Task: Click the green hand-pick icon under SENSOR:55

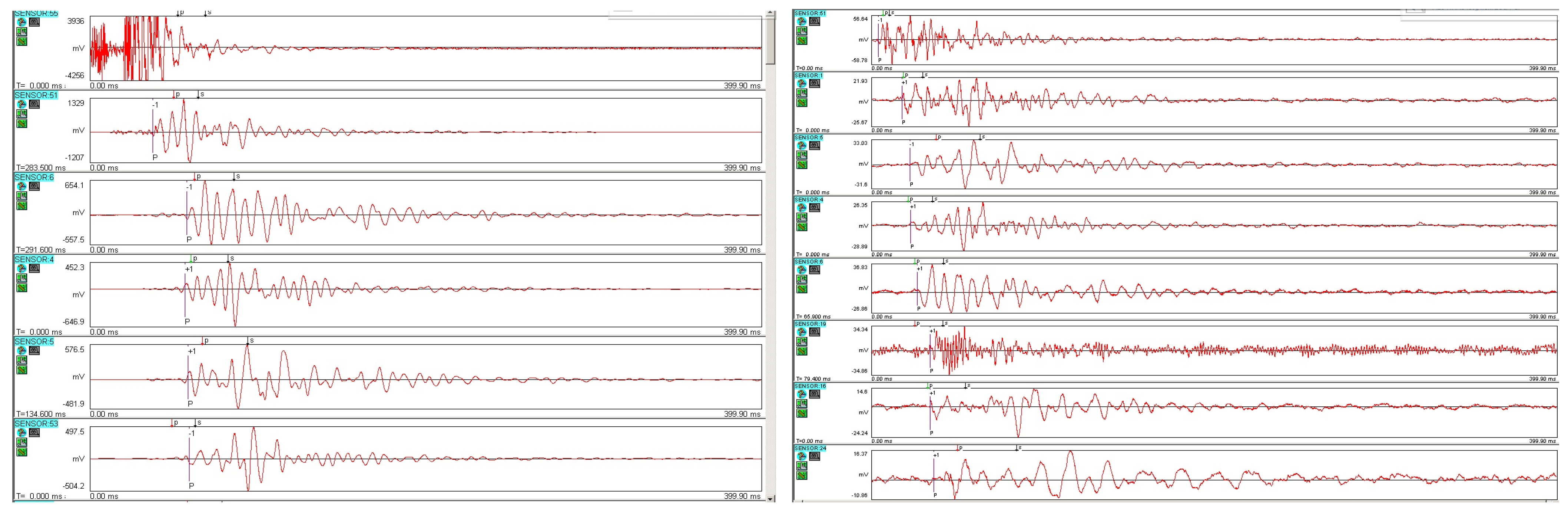Action: (x=21, y=32)
